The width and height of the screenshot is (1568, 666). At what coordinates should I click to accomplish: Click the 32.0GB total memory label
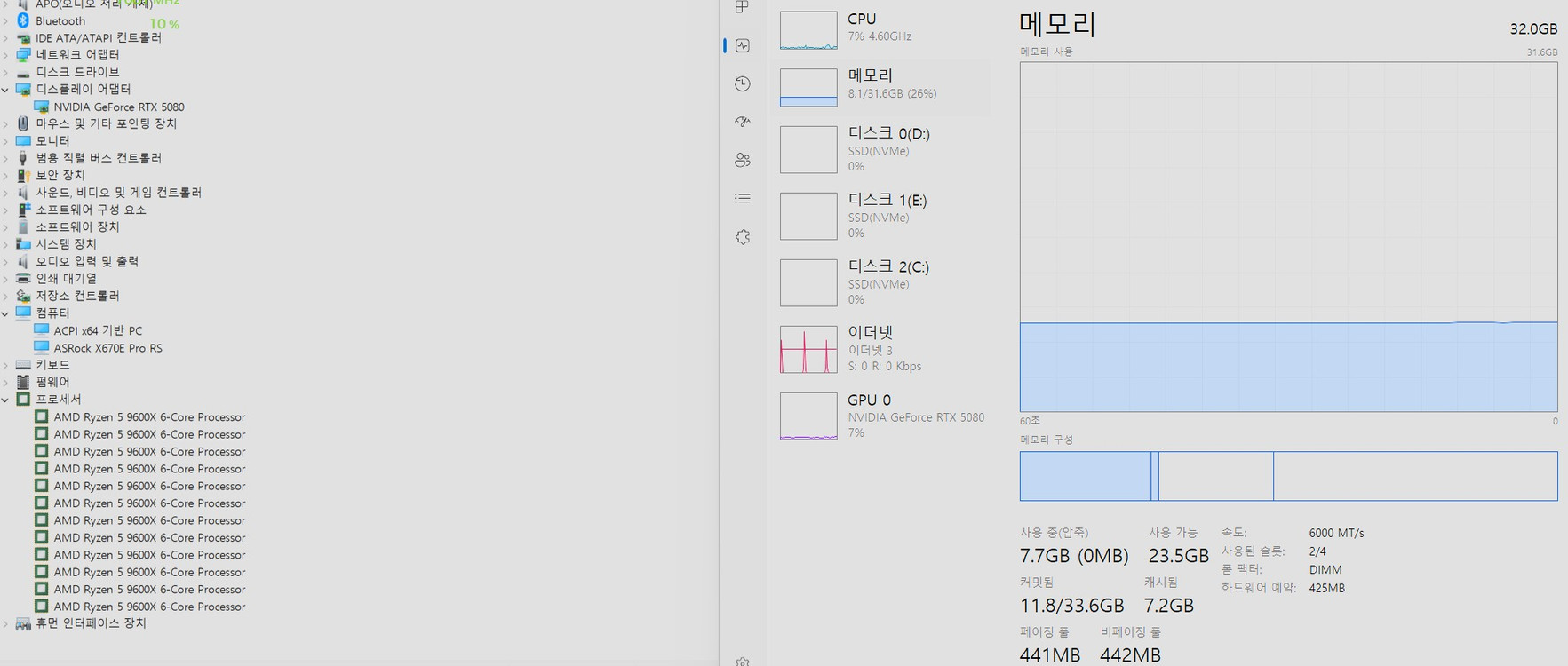pos(1533,28)
